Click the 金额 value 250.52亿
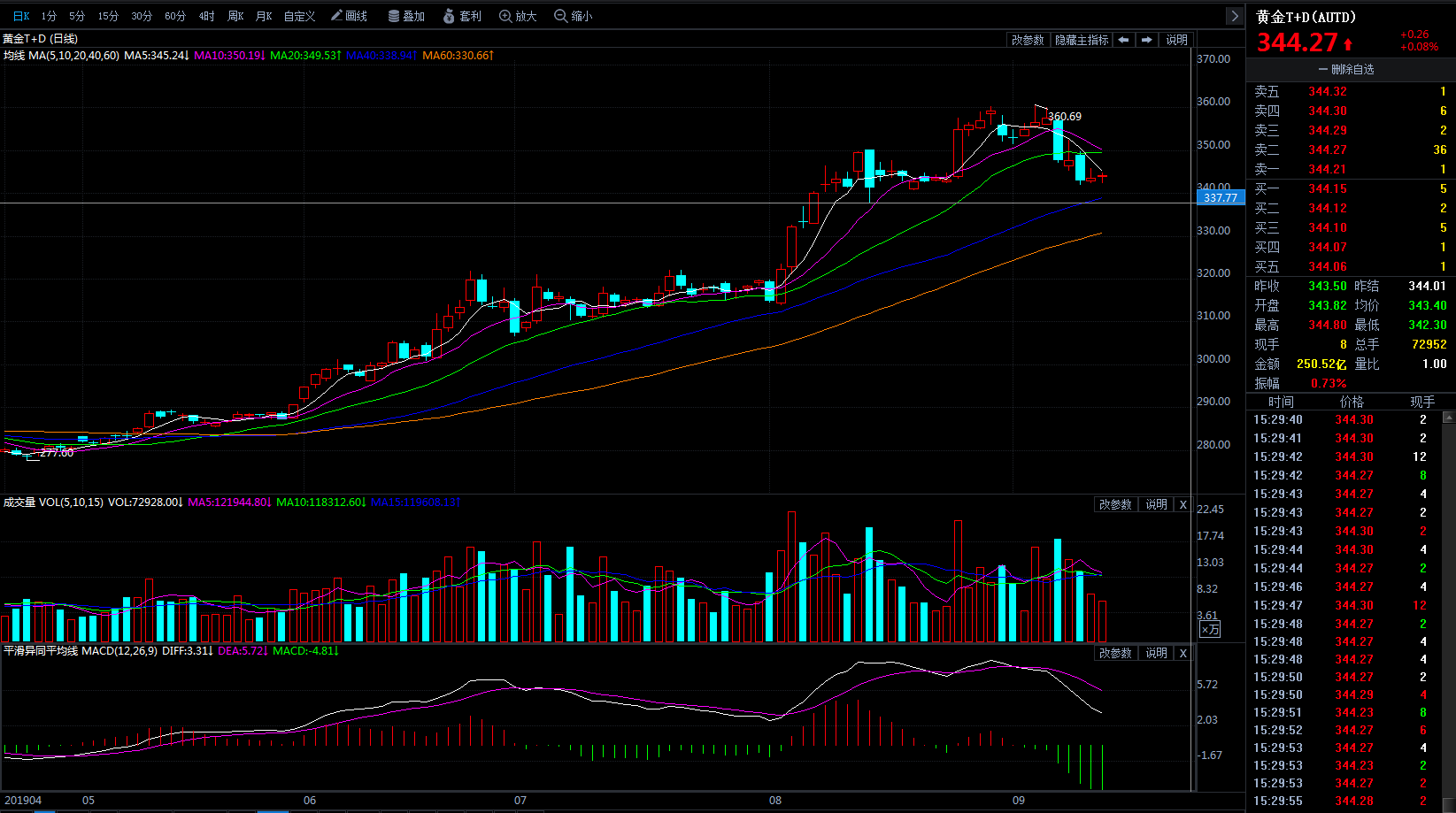Image resolution: width=1456 pixels, height=813 pixels. 1321,364
